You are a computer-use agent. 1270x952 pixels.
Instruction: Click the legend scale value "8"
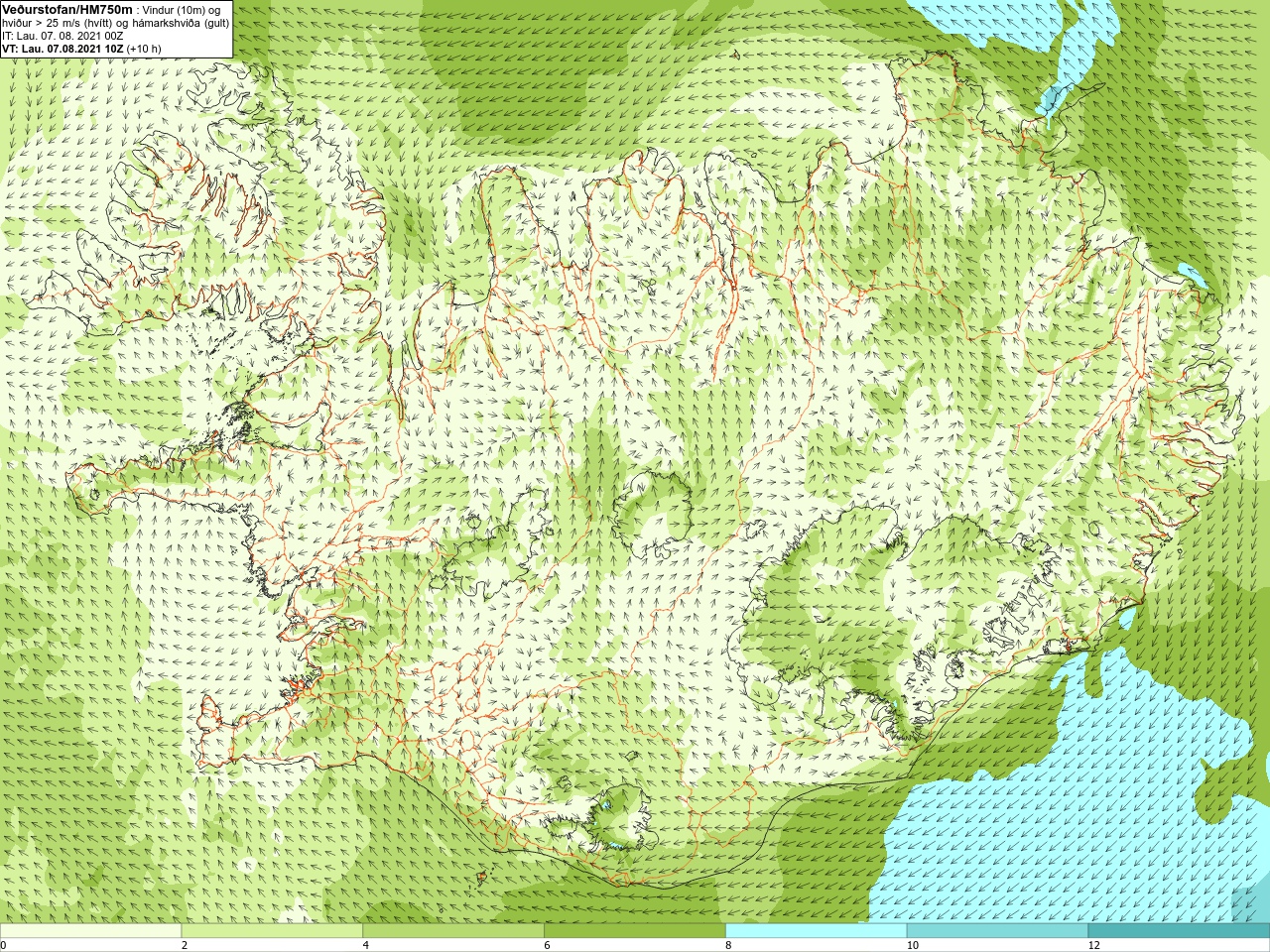pos(729,945)
